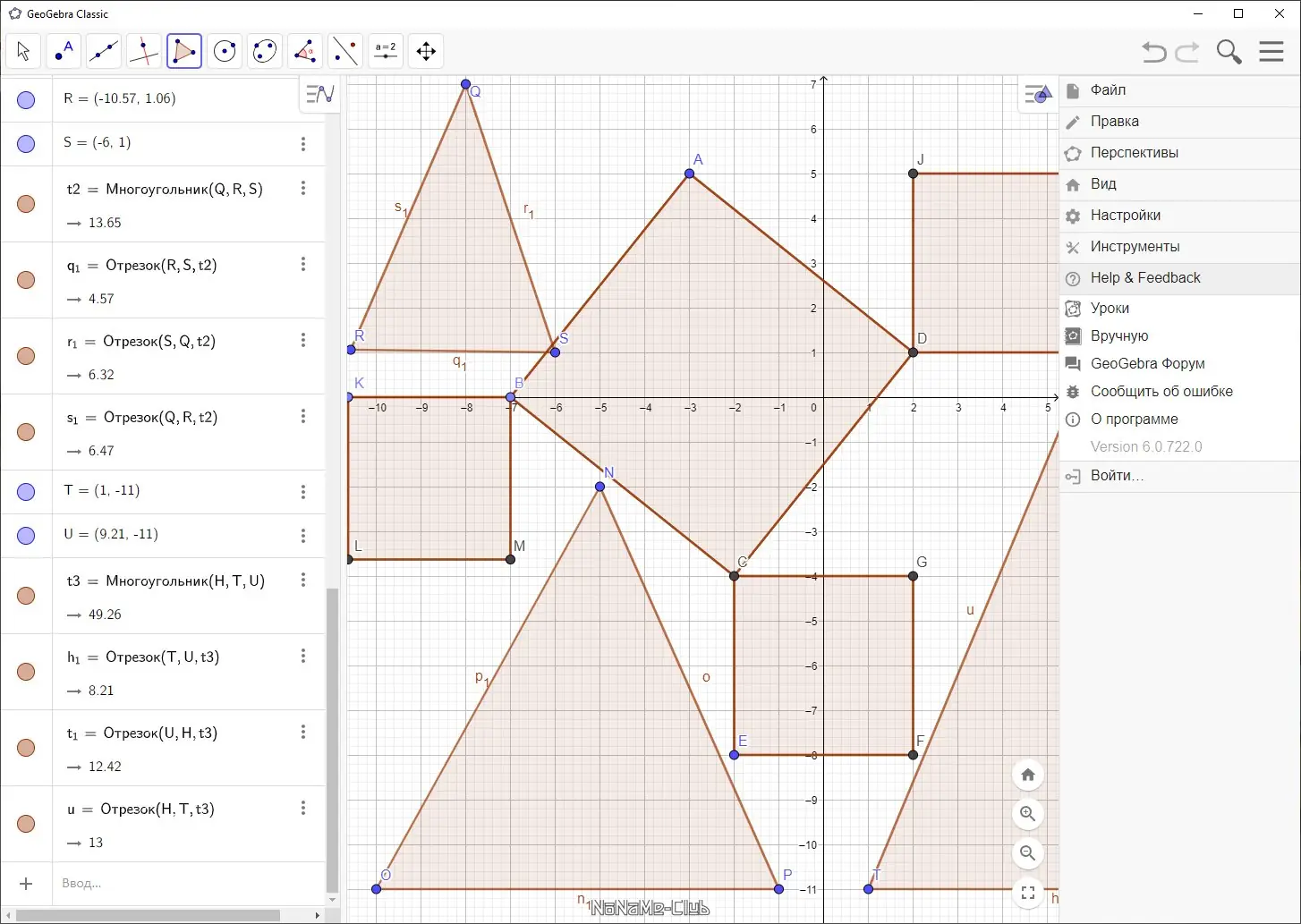The width and height of the screenshot is (1301, 924).
Task: Expand the Настройки menu section
Action: click(x=1179, y=216)
